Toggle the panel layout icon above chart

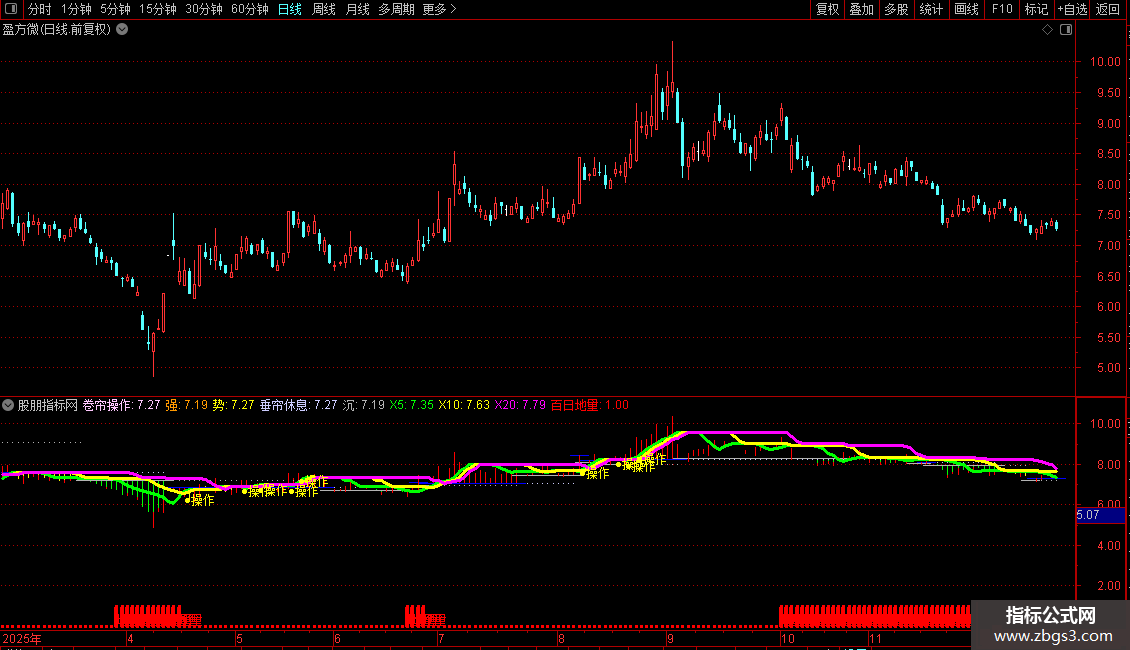[1066, 30]
